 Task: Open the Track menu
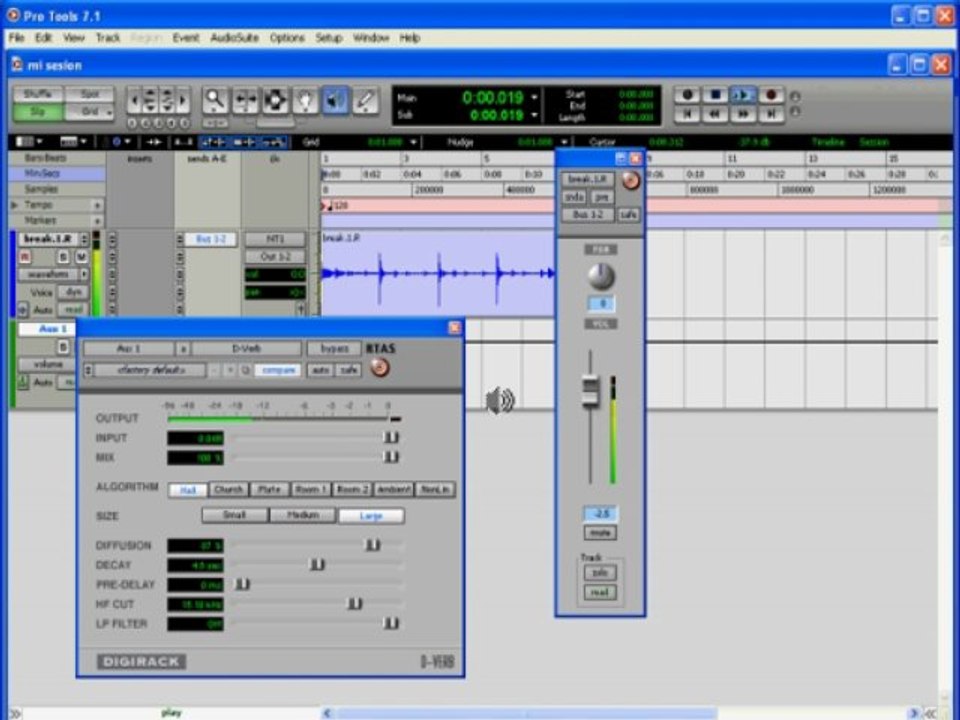point(108,38)
